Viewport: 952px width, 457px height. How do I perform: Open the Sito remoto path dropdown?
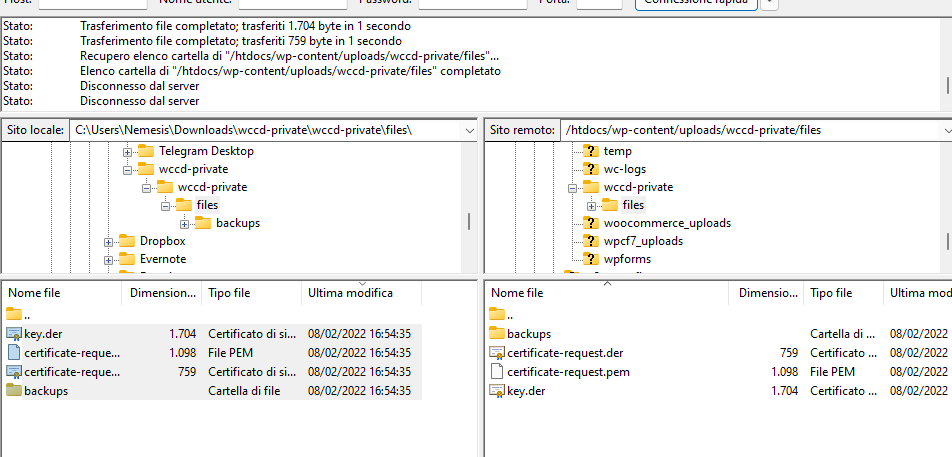pyautogui.click(x=944, y=130)
